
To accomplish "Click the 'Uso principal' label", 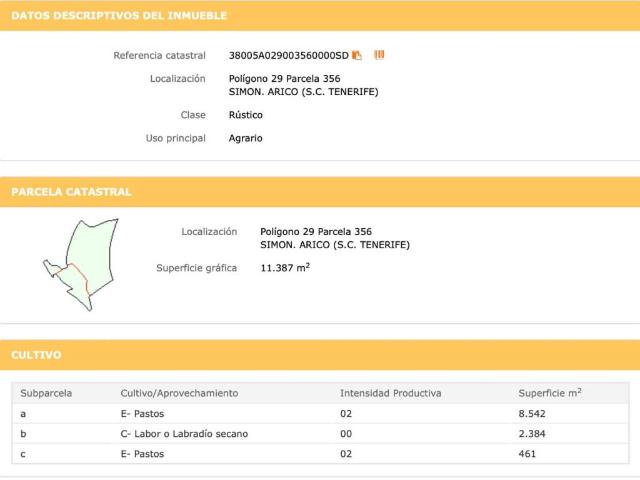I will (x=176, y=138).
